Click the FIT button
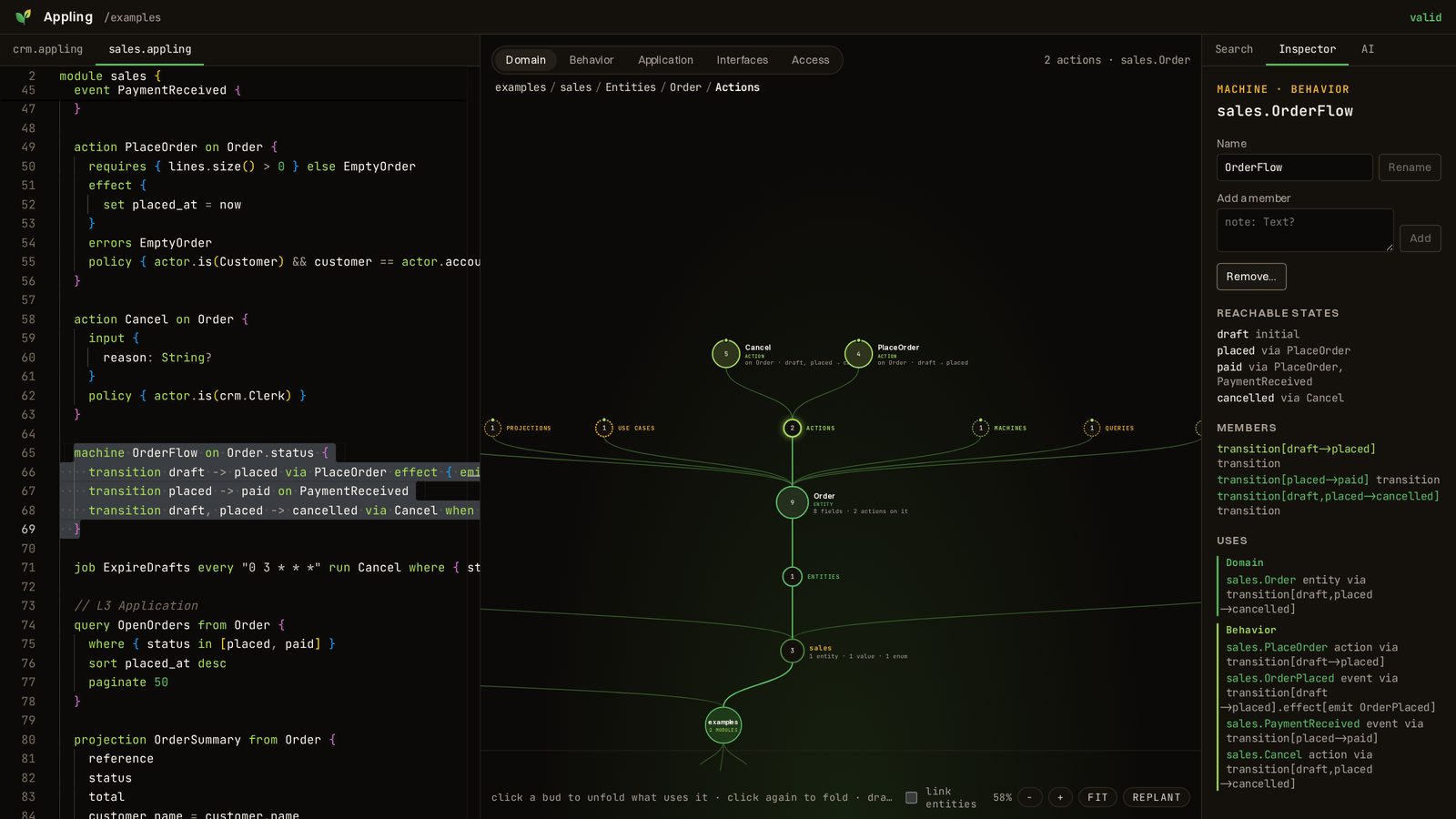The image size is (1456, 819). [1097, 797]
